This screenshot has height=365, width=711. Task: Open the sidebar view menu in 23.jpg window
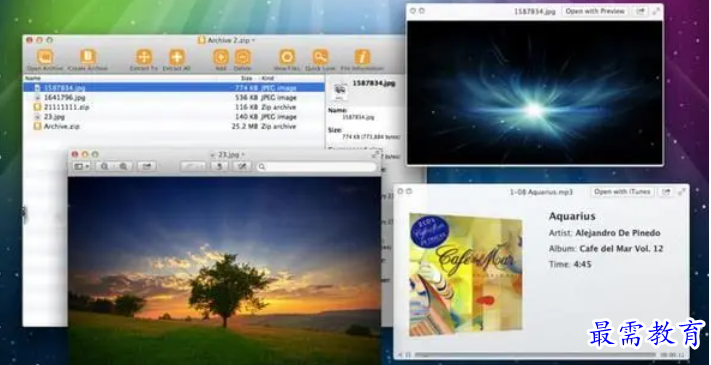pyautogui.click(x=82, y=167)
